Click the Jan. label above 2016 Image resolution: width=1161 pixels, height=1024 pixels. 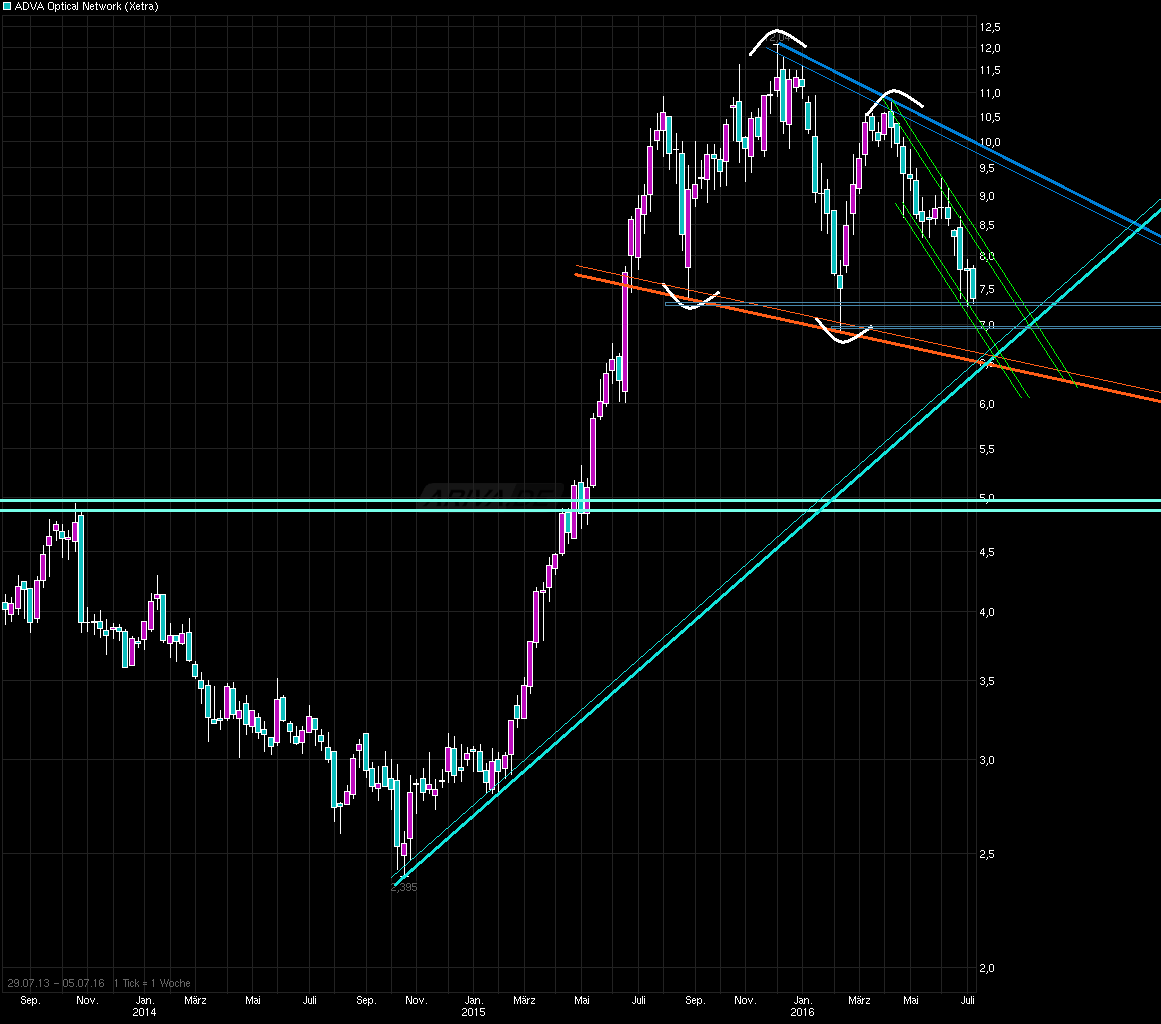click(803, 1000)
